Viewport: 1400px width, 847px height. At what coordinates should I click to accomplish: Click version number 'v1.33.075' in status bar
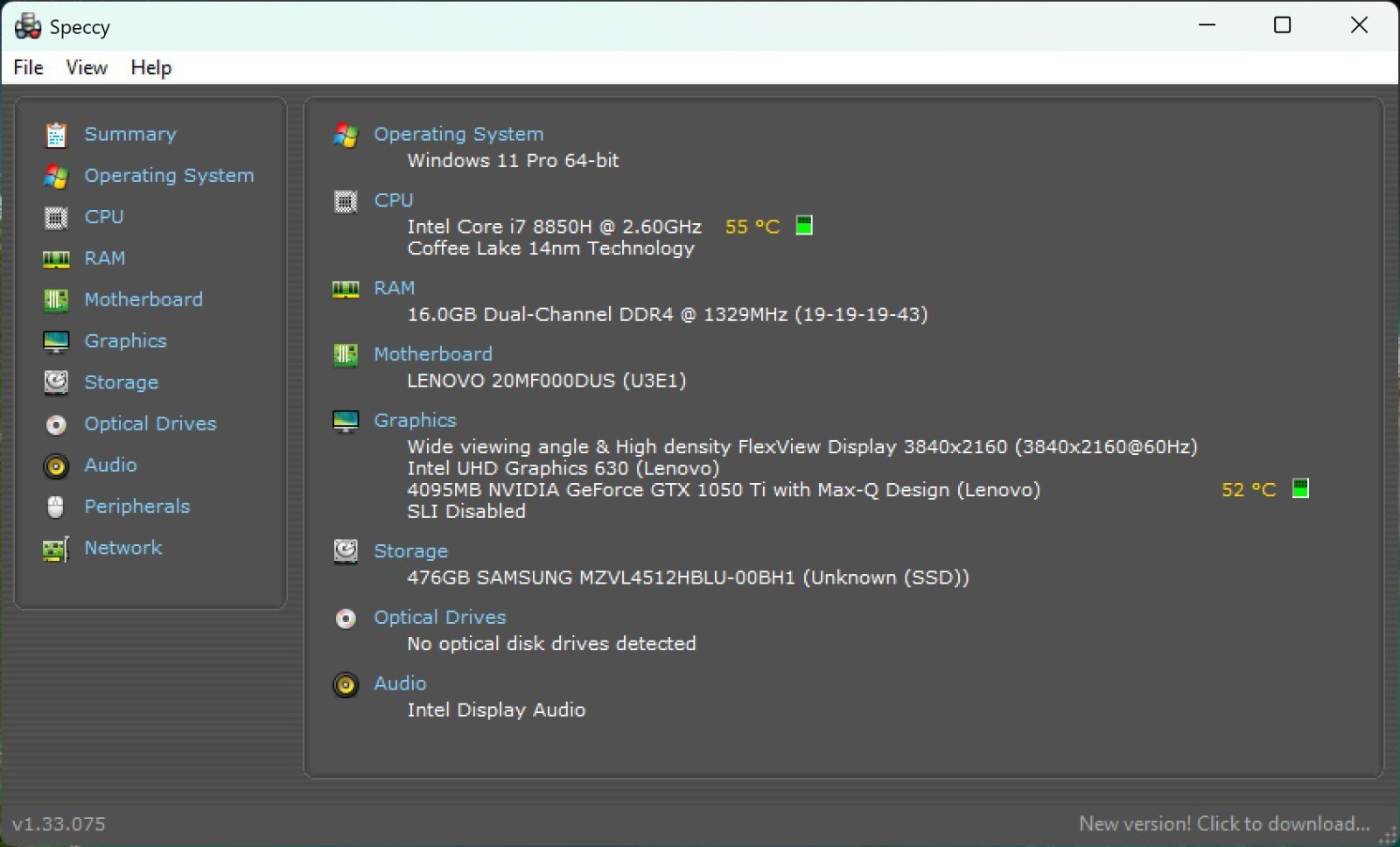coord(59,824)
